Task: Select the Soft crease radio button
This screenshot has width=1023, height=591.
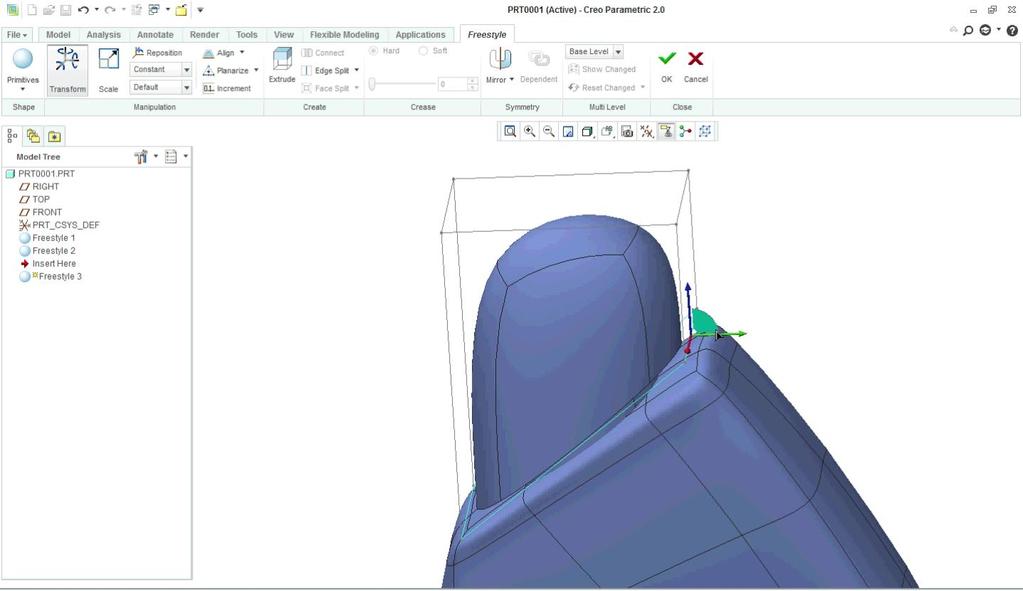Action: coord(423,51)
